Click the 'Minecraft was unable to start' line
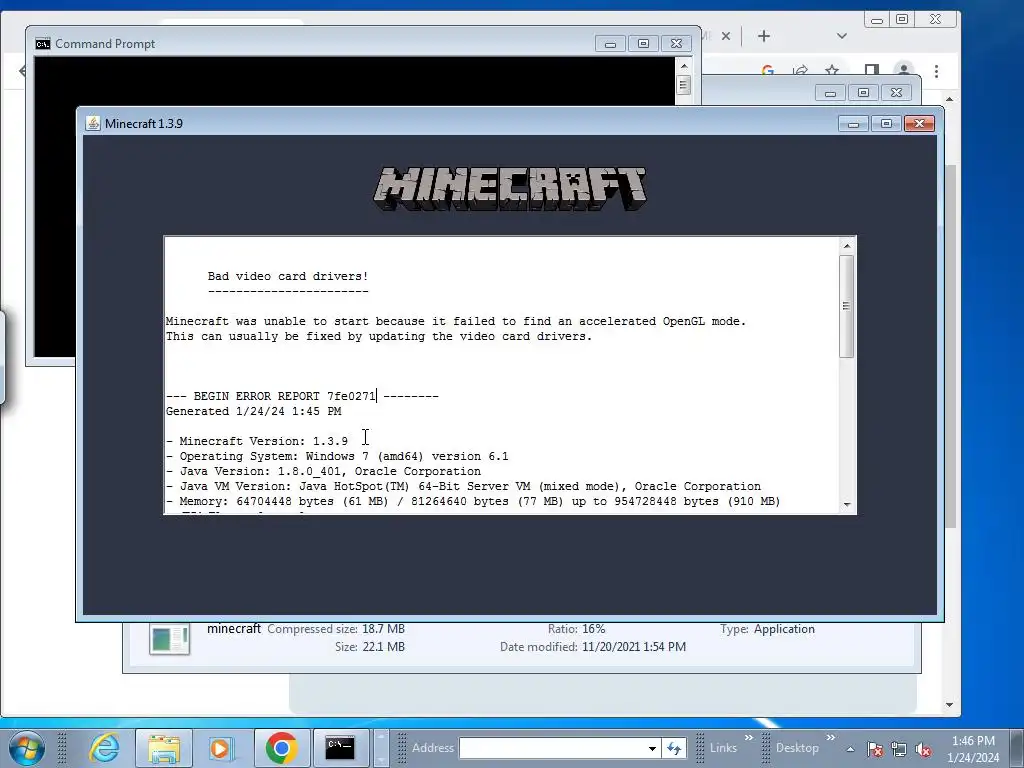 [456, 321]
